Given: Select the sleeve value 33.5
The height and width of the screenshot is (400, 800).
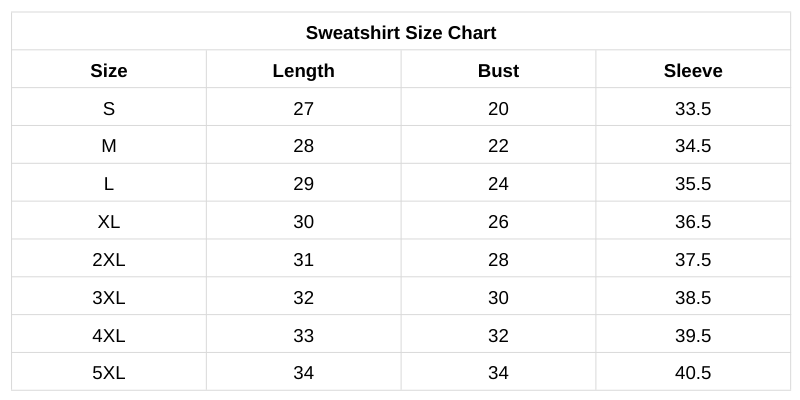Looking at the screenshot, I should [x=693, y=109].
